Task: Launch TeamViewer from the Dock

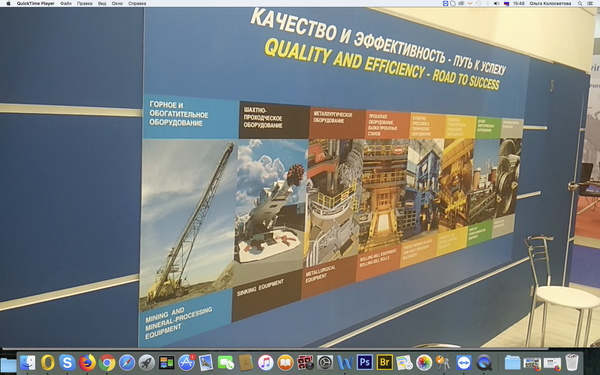Action: pos(464,362)
